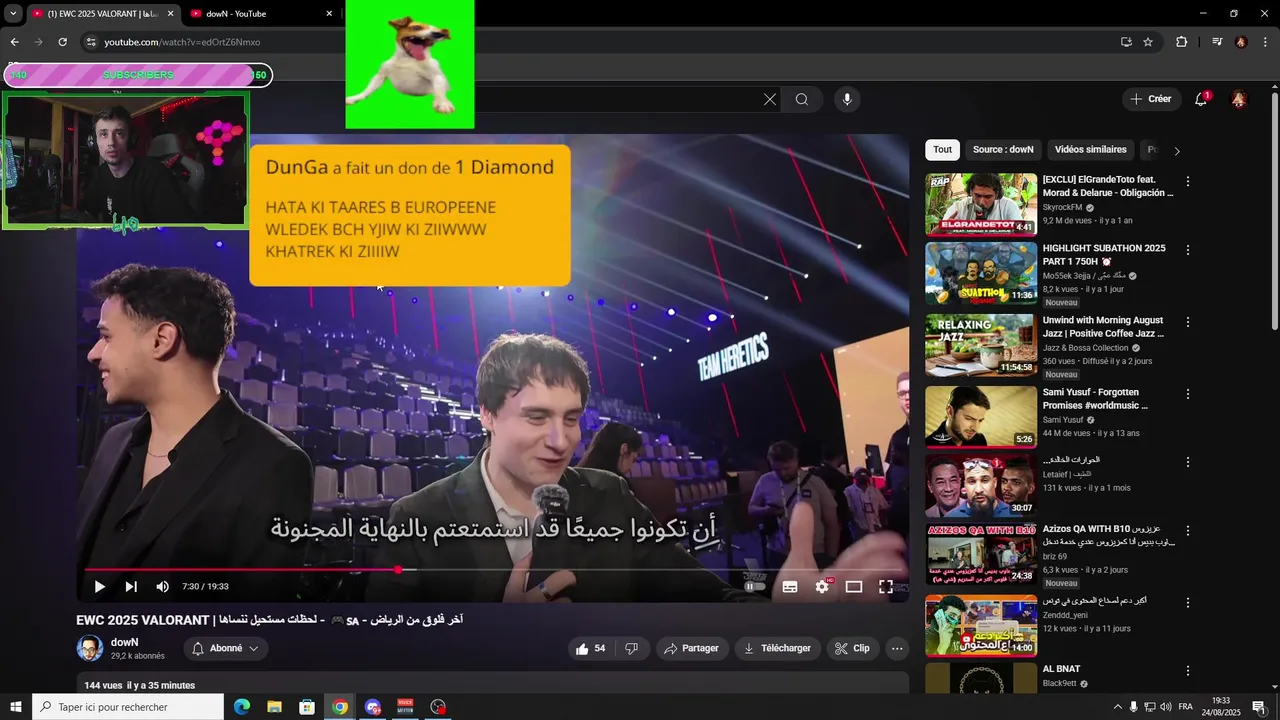
Task: Open Windows Start menu
Action: pos(16,707)
